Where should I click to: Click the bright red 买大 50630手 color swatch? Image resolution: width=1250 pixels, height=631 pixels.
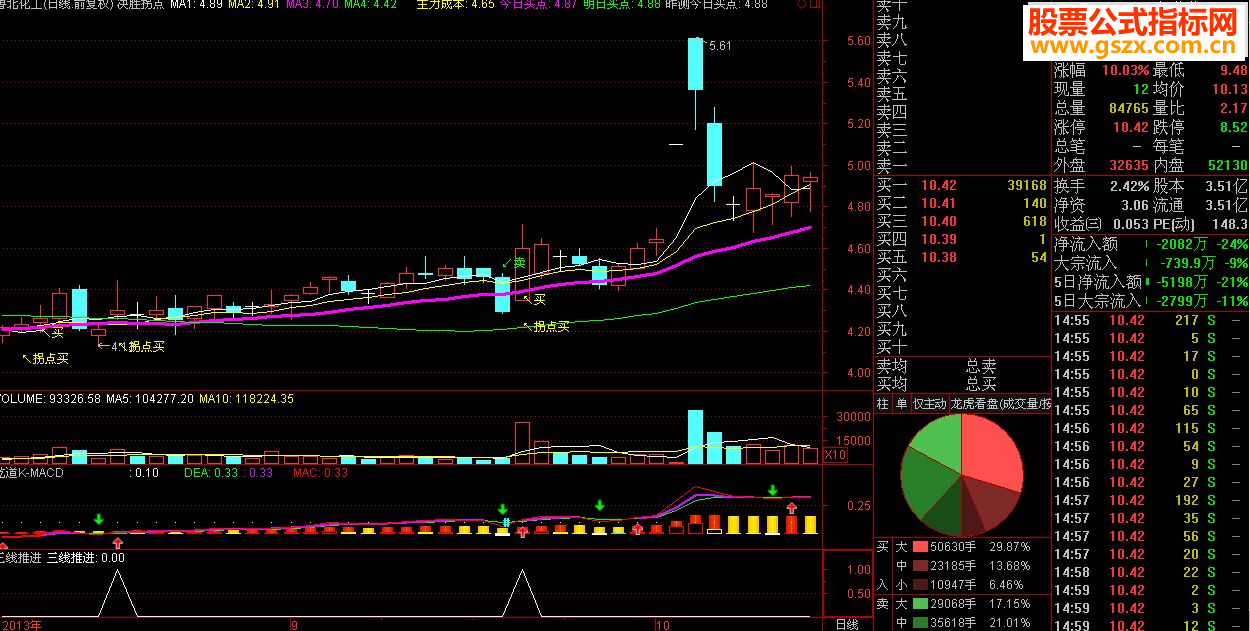click(x=919, y=548)
